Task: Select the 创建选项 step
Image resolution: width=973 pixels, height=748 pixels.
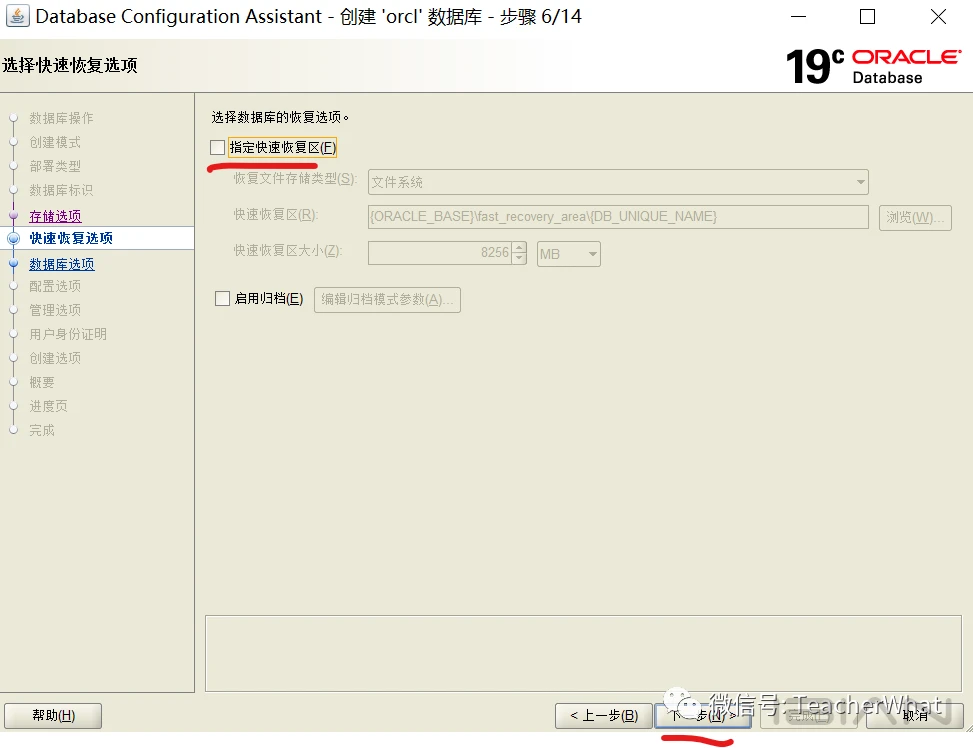Action: pos(55,358)
